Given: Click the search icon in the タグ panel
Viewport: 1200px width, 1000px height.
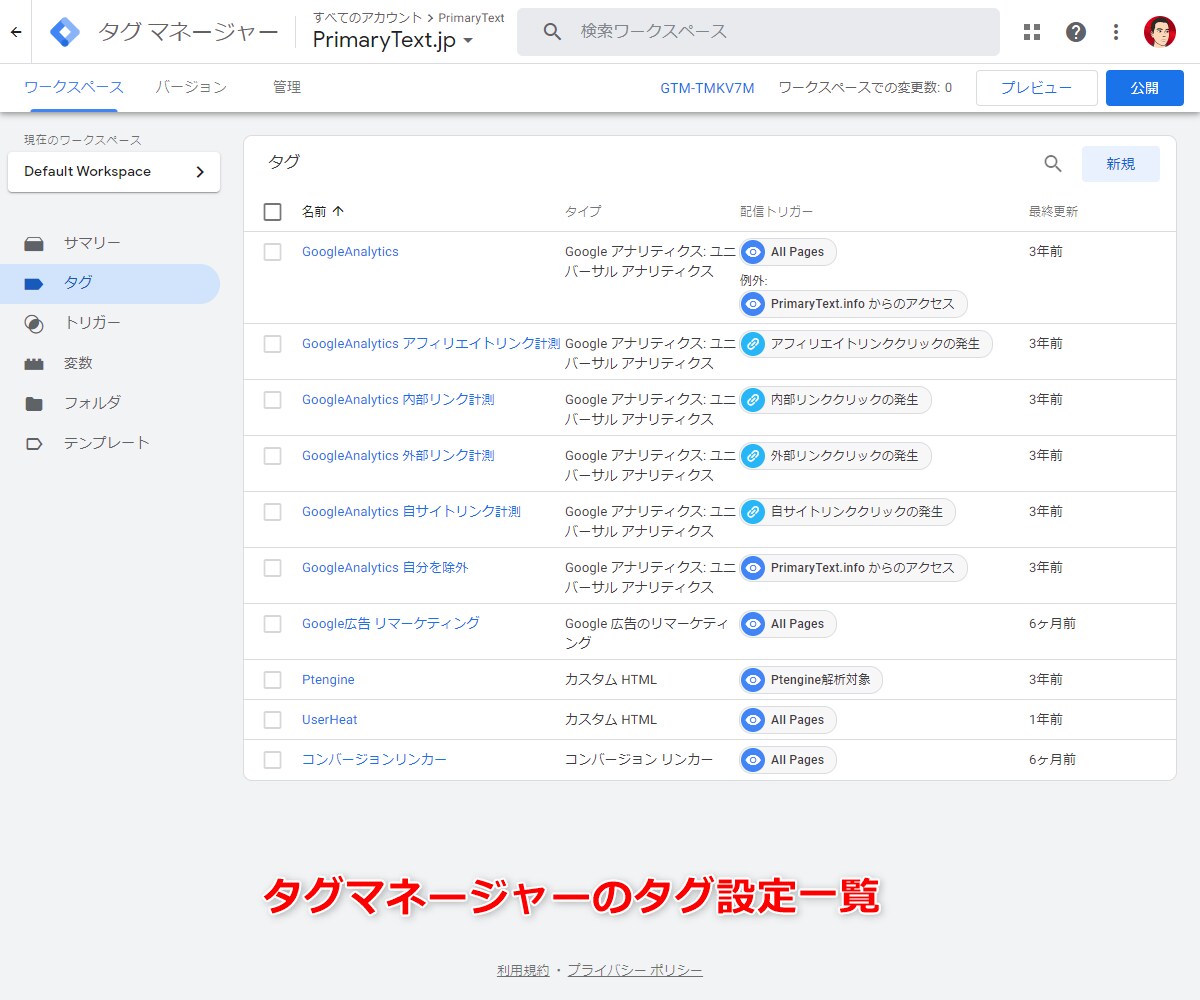Looking at the screenshot, I should coord(1053,164).
